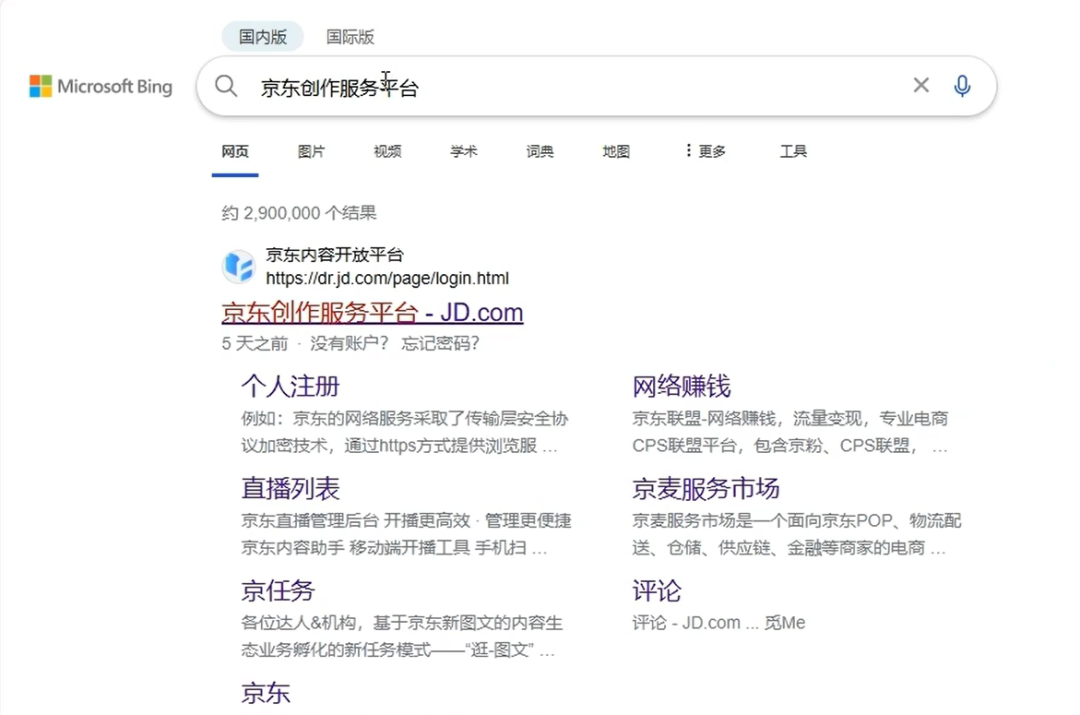Open the 地图 tab
The height and width of the screenshot is (715, 1080).
(616, 151)
